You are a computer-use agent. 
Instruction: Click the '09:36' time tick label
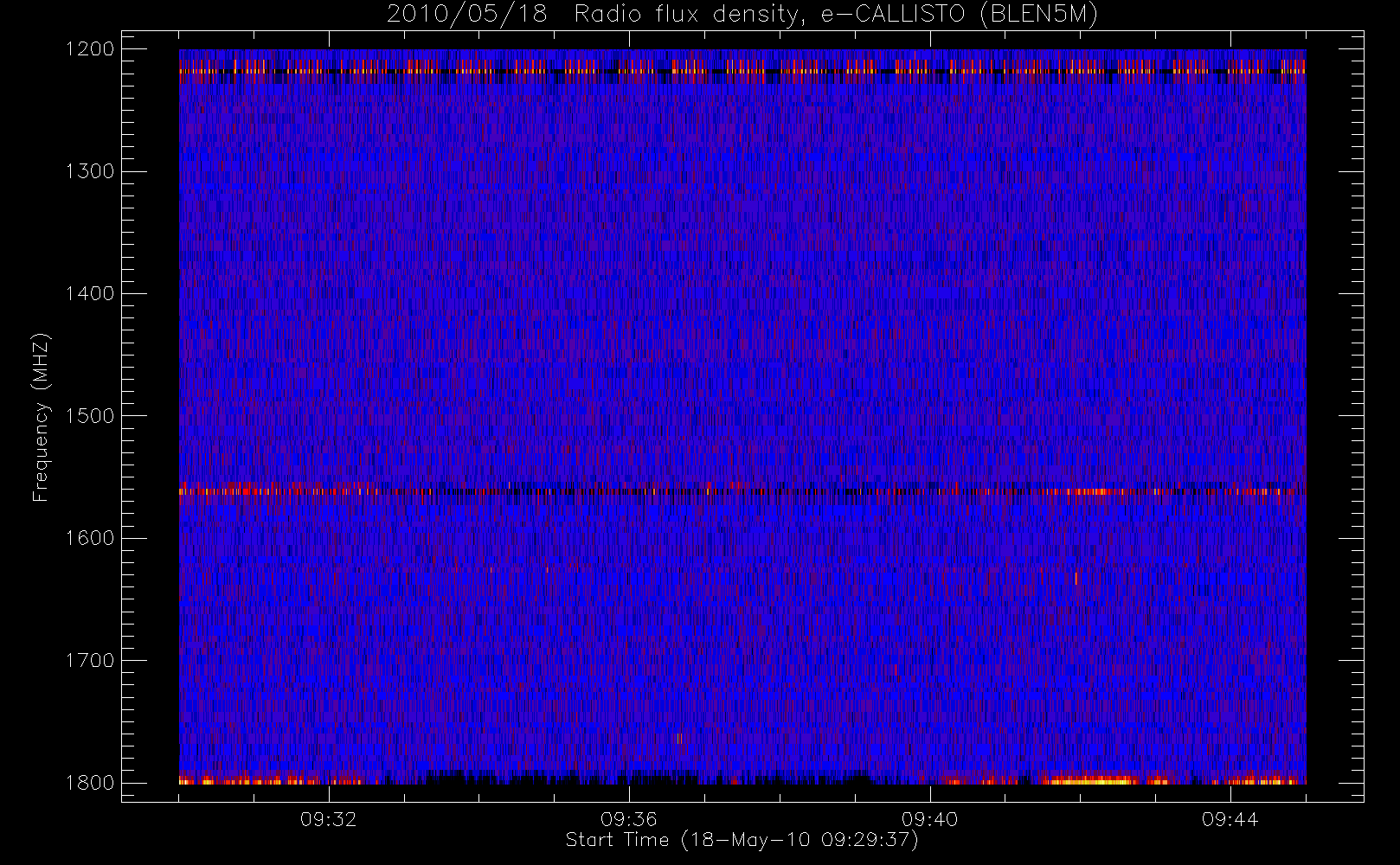coord(629,819)
